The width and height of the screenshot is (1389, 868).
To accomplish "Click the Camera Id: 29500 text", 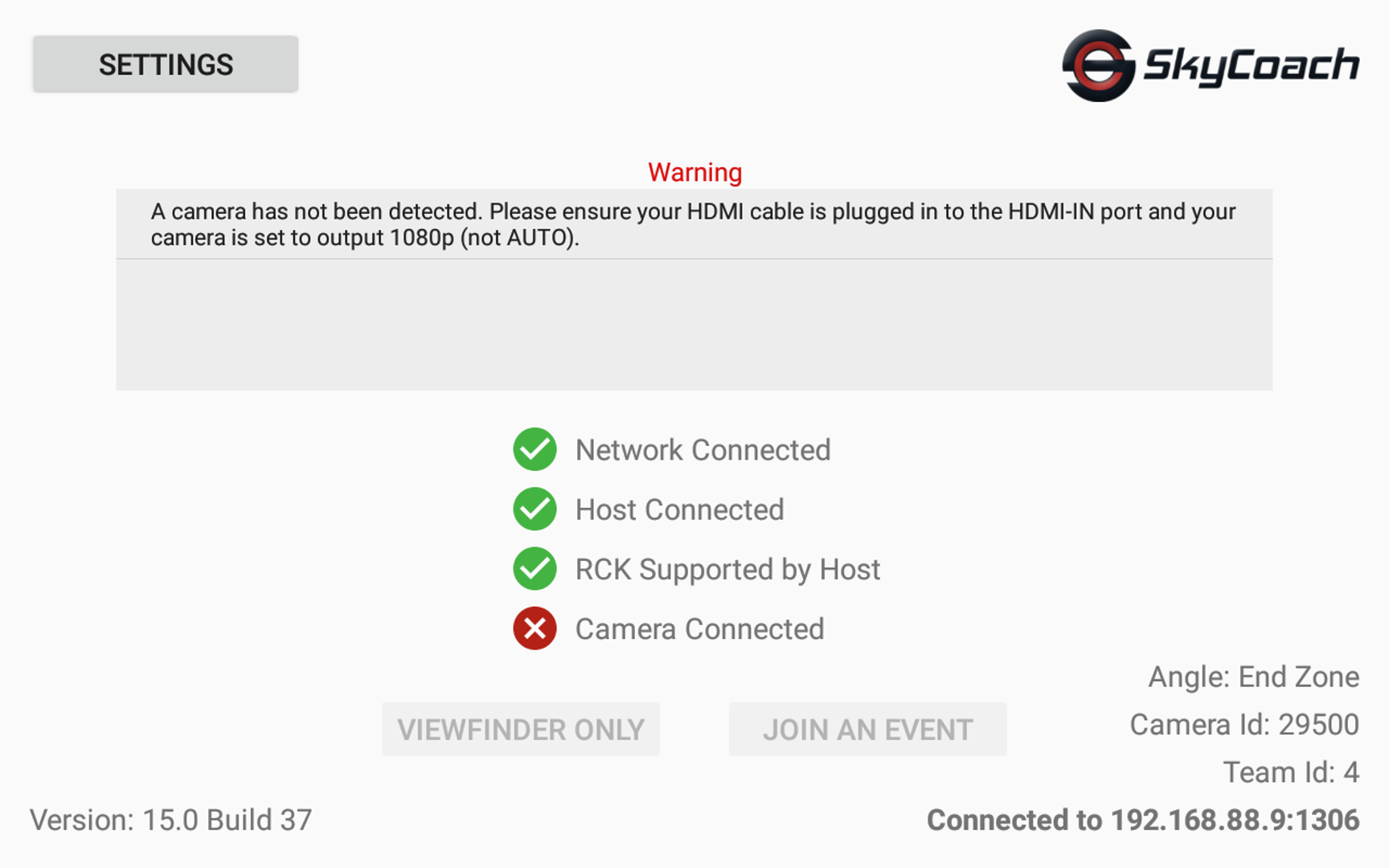I will pyautogui.click(x=1244, y=725).
